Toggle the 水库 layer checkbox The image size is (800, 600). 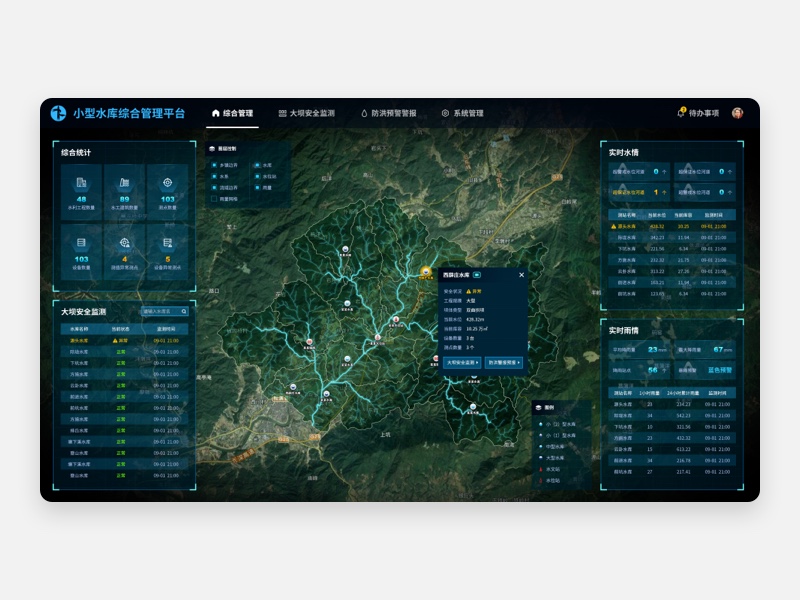pyautogui.click(x=257, y=165)
